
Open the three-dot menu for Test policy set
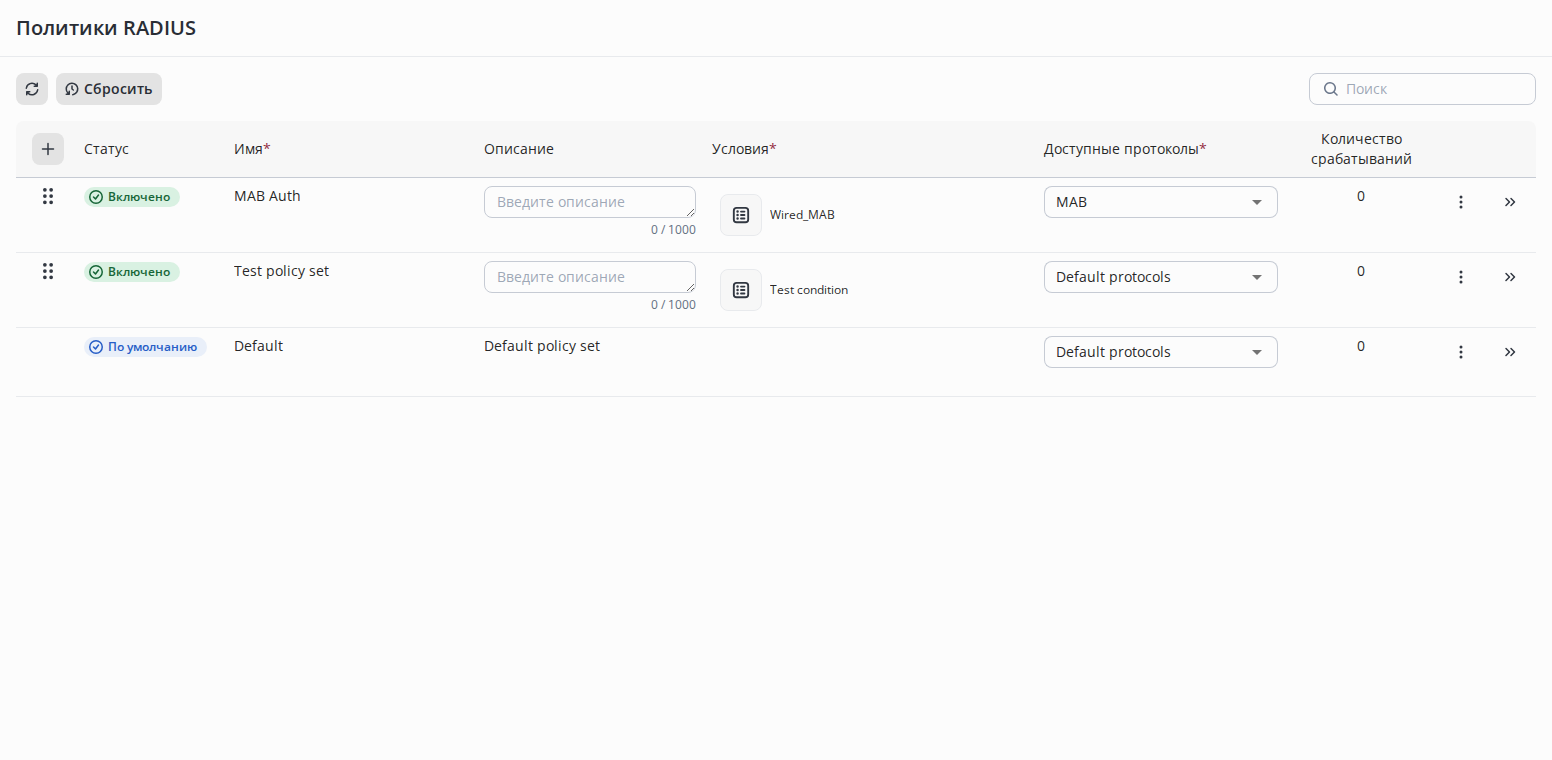[1460, 277]
